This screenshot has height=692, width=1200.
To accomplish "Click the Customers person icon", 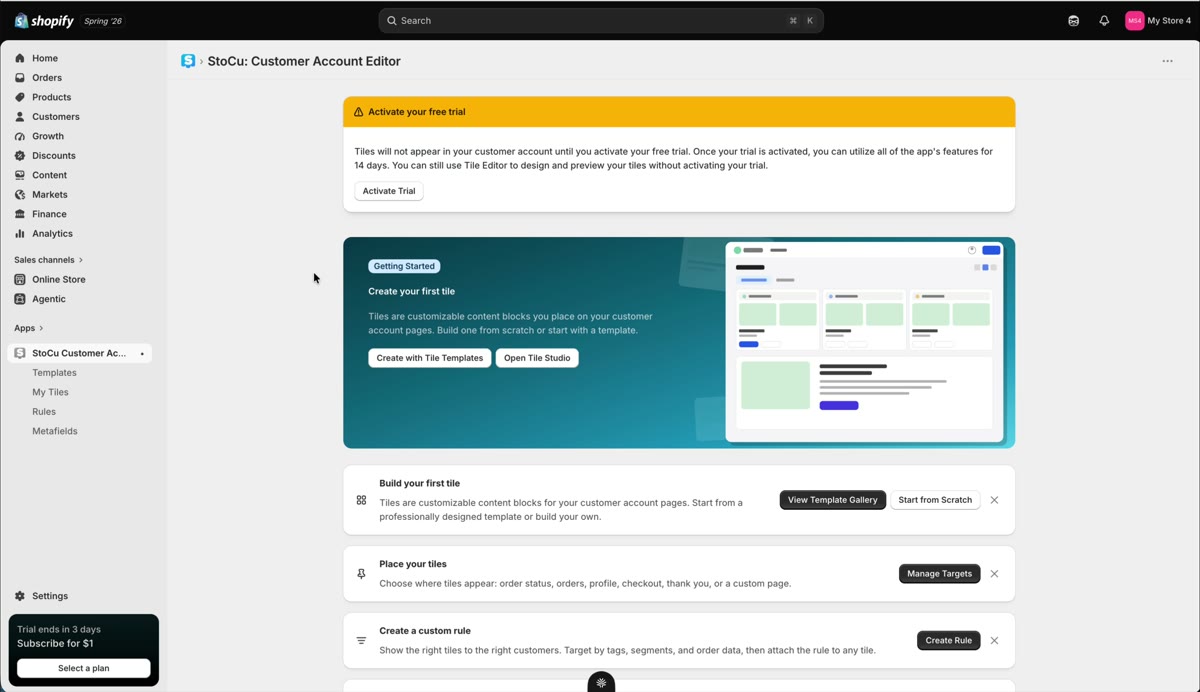I will [x=20, y=117].
